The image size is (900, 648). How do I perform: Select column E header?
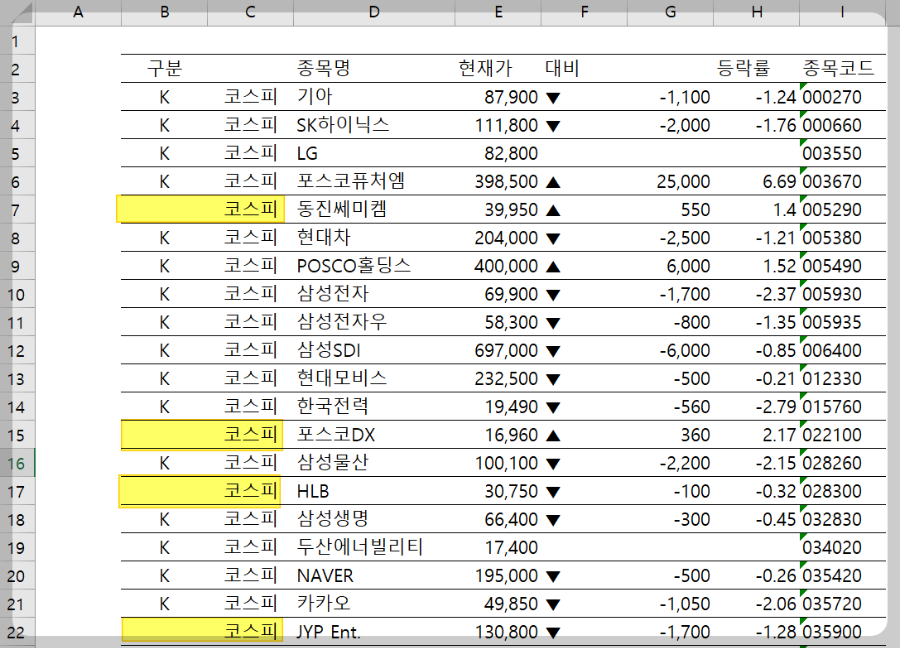[x=498, y=12]
